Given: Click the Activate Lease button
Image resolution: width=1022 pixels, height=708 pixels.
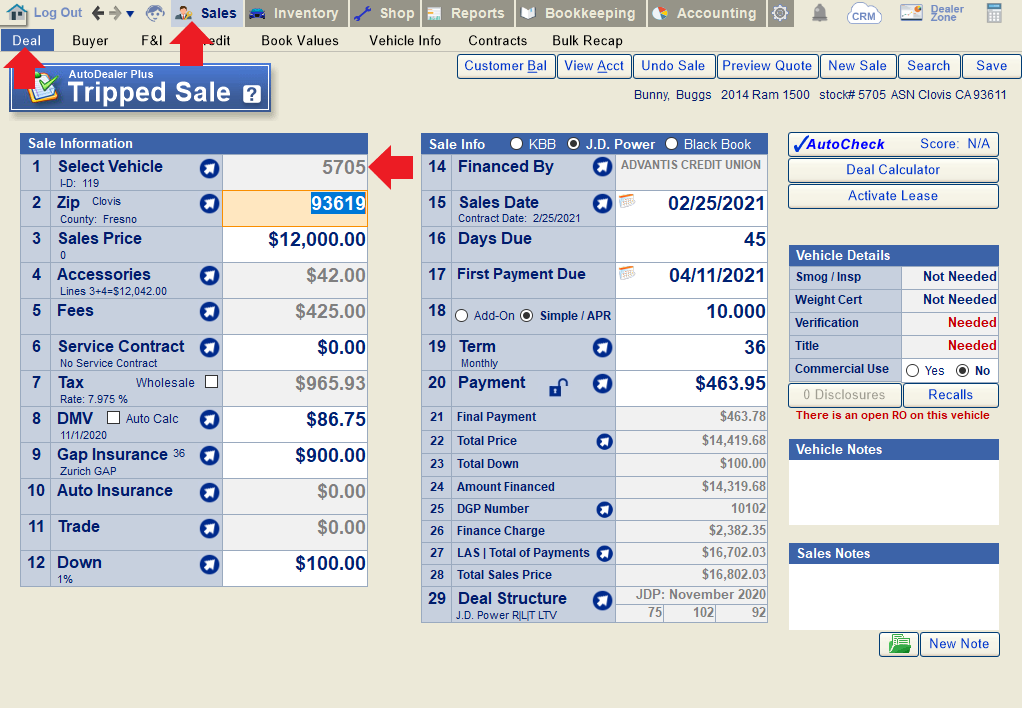Looking at the screenshot, I should [893, 196].
